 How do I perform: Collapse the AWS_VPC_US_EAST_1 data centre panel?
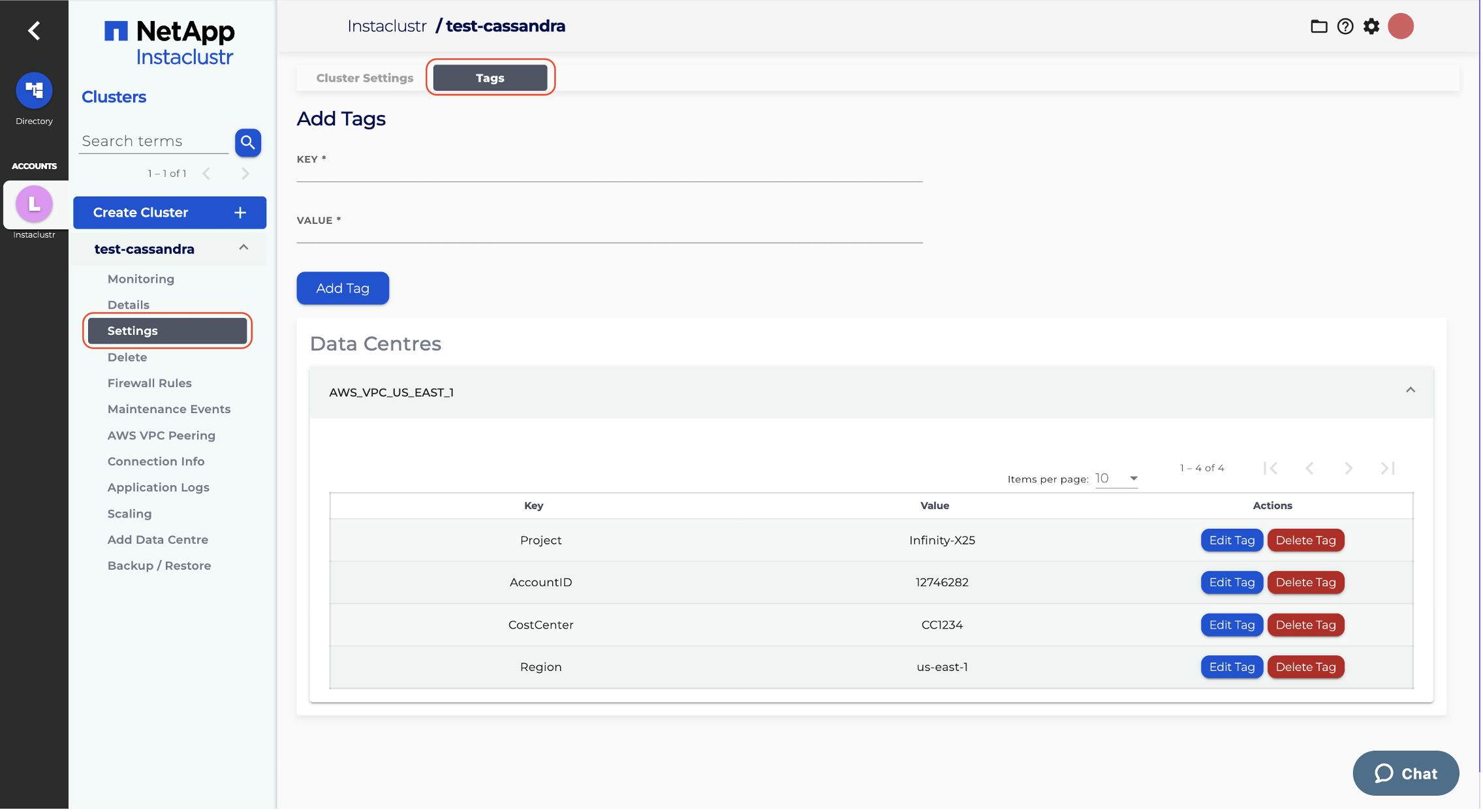point(1410,390)
